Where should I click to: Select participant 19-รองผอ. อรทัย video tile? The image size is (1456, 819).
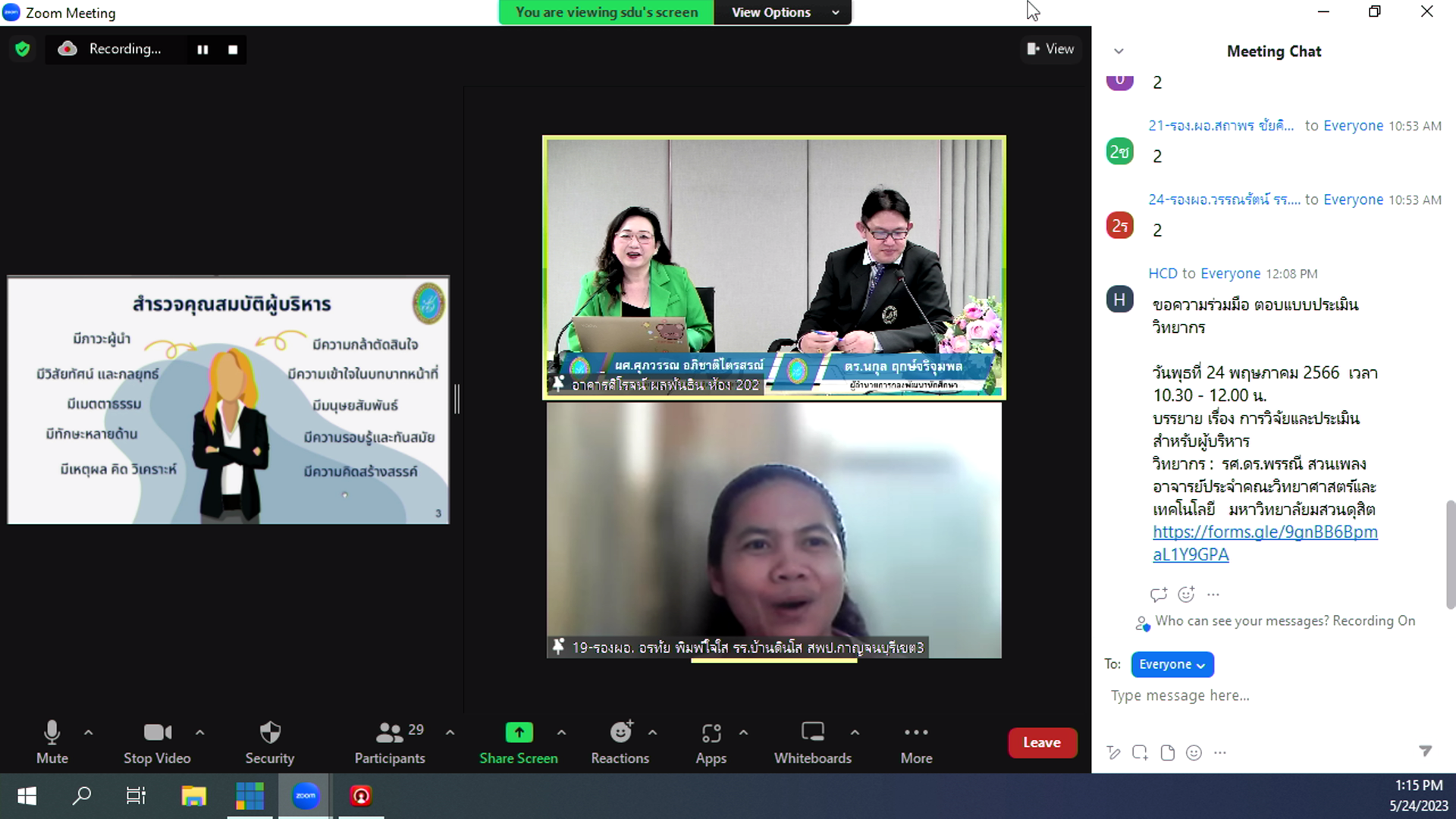(x=774, y=530)
